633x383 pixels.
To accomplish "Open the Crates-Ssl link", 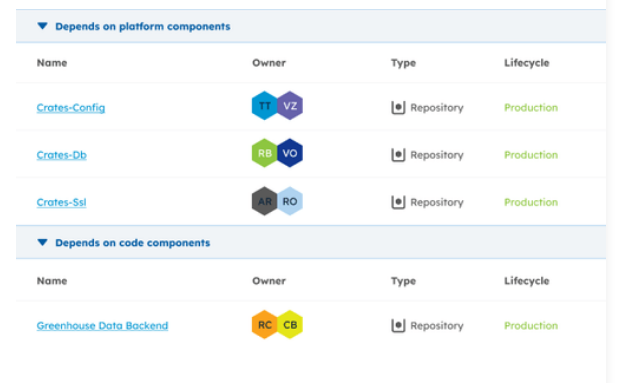I will click(x=61, y=202).
